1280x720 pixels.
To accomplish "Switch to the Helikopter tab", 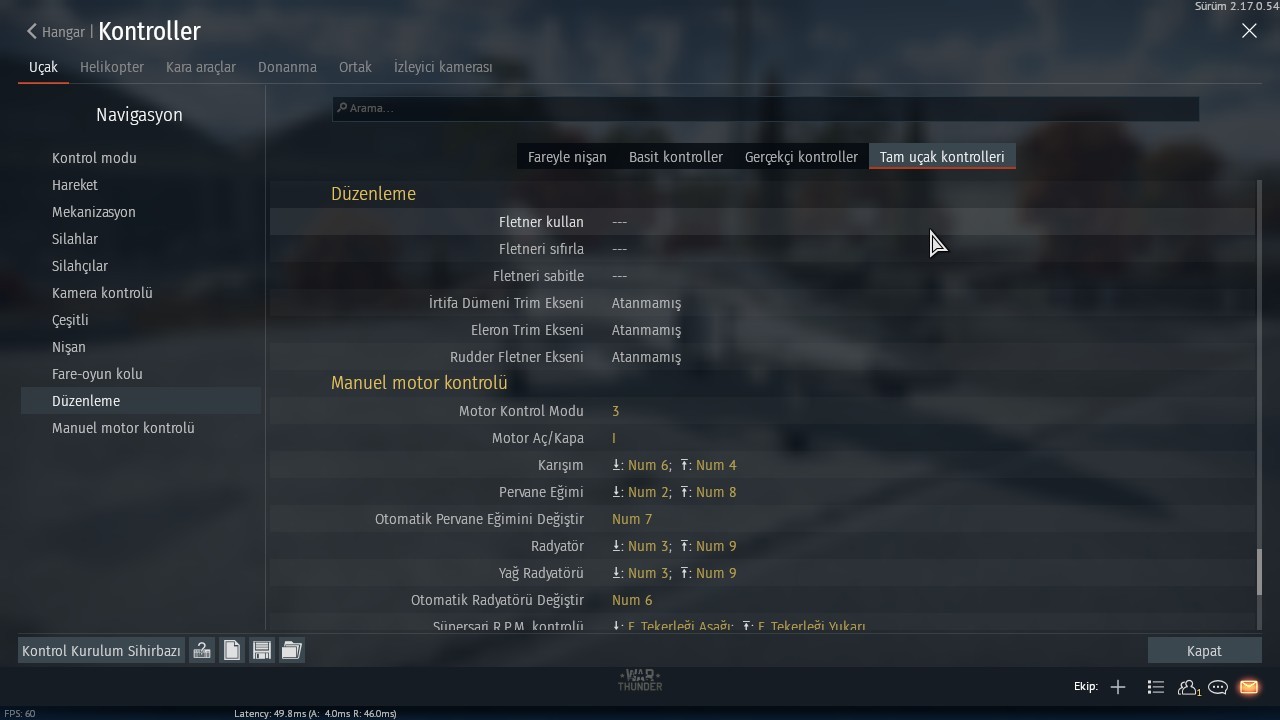I will (x=112, y=67).
